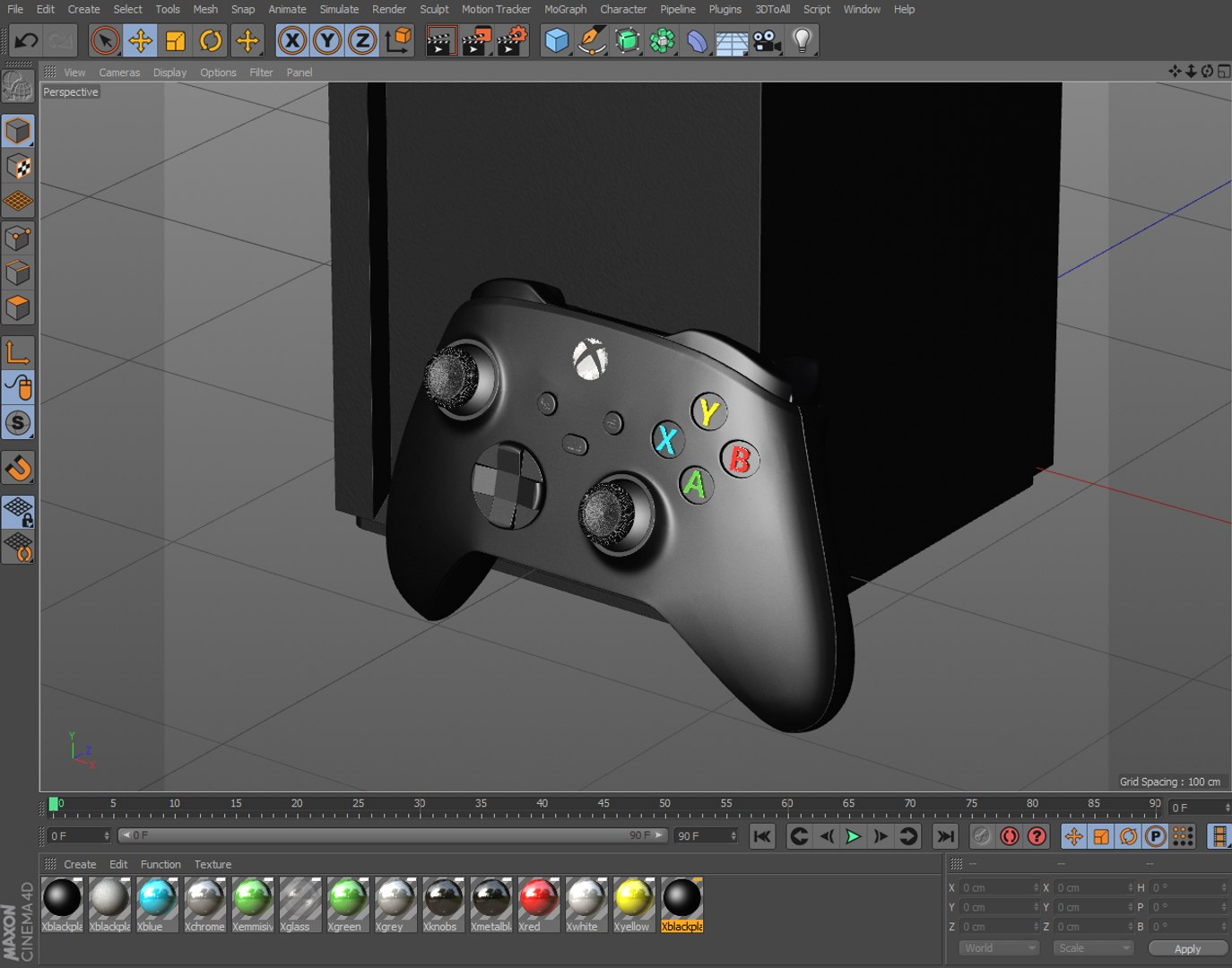Toggle the Z axis lock
The width and height of the screenshot is (1232, 968).
click(362, 40)
